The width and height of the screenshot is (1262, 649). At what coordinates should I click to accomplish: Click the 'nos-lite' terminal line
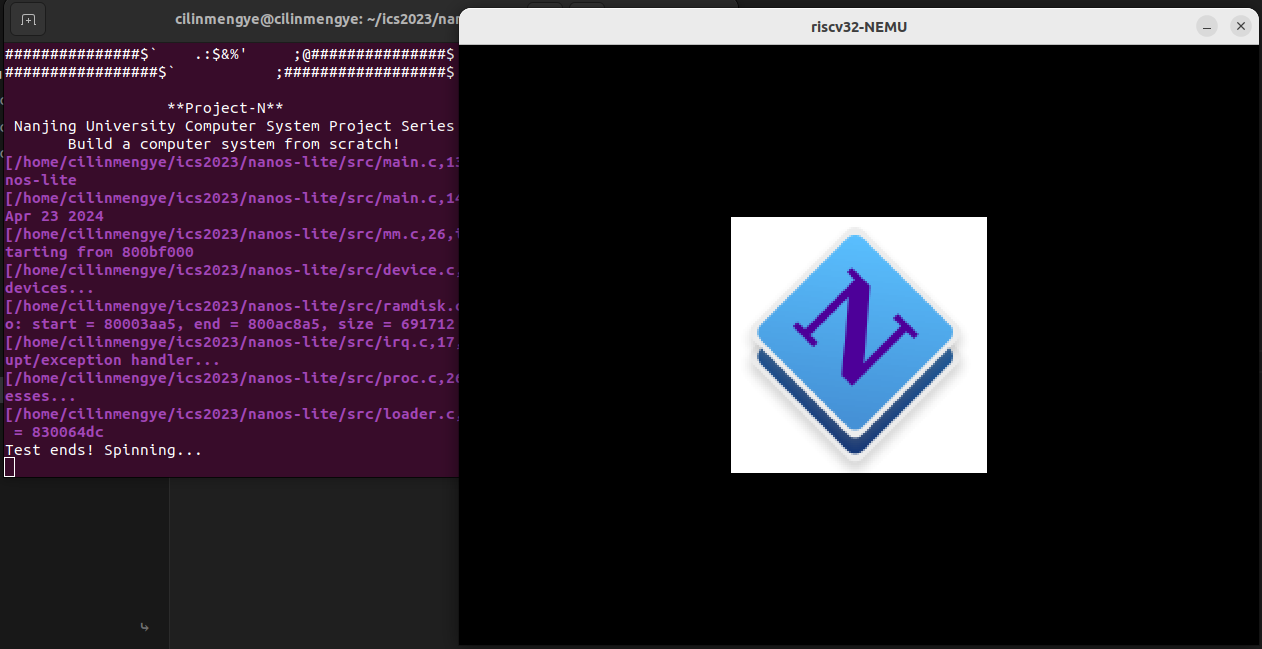(40, 180)
